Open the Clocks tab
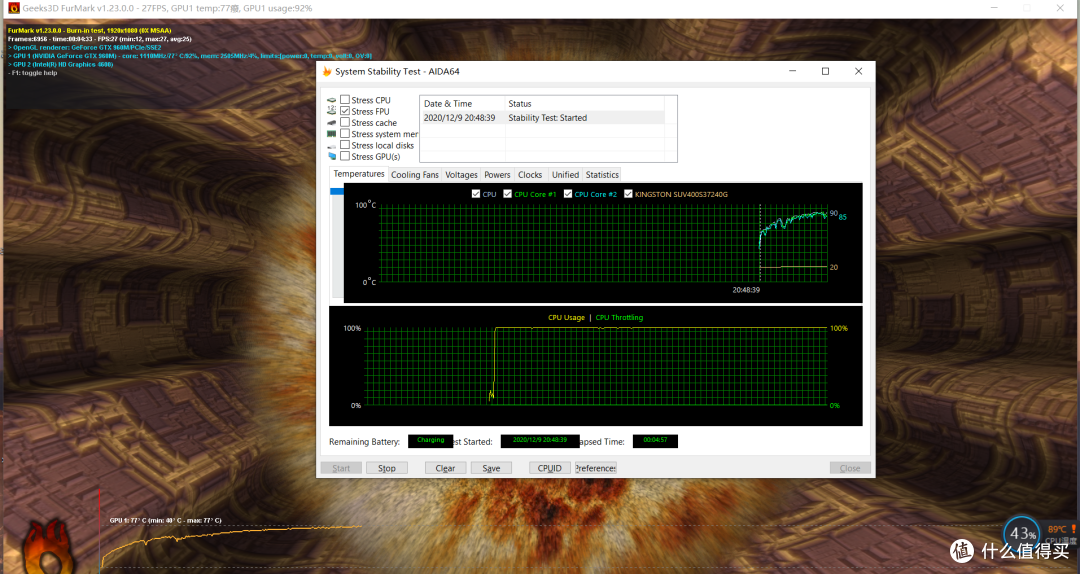 pos(530,174)
